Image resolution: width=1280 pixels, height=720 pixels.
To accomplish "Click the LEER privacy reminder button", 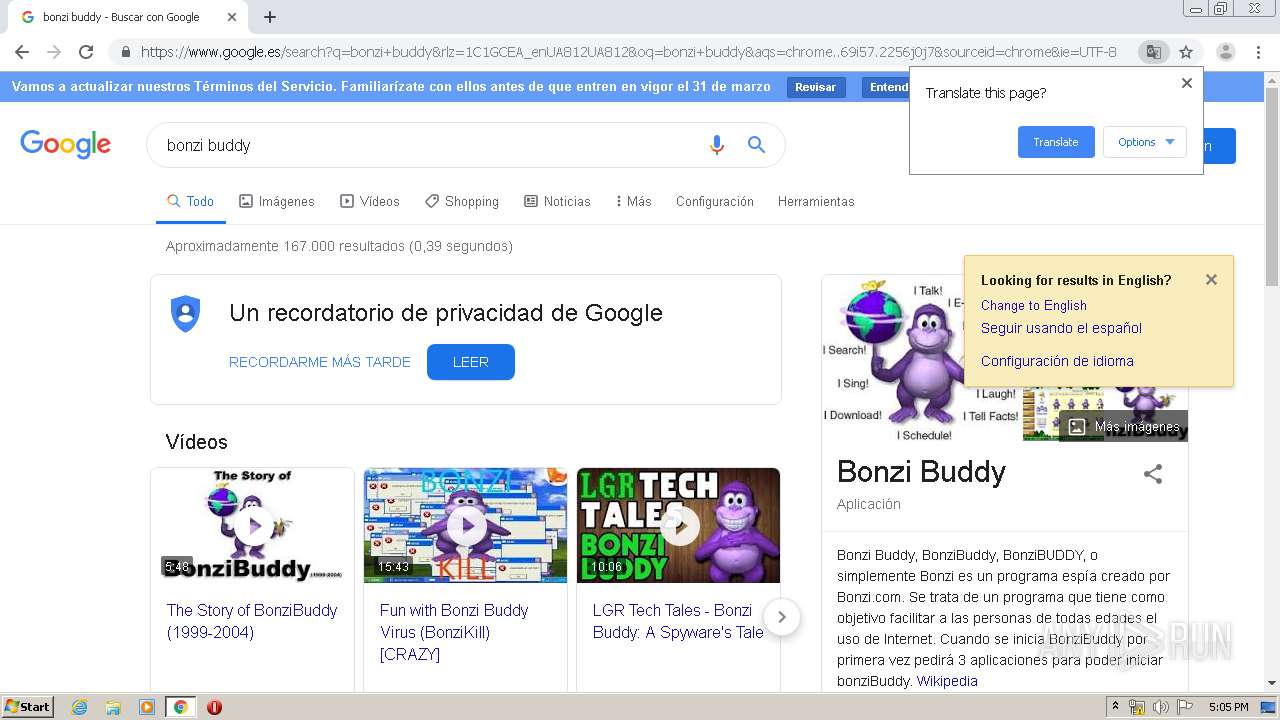I will [x=470, y=362].
